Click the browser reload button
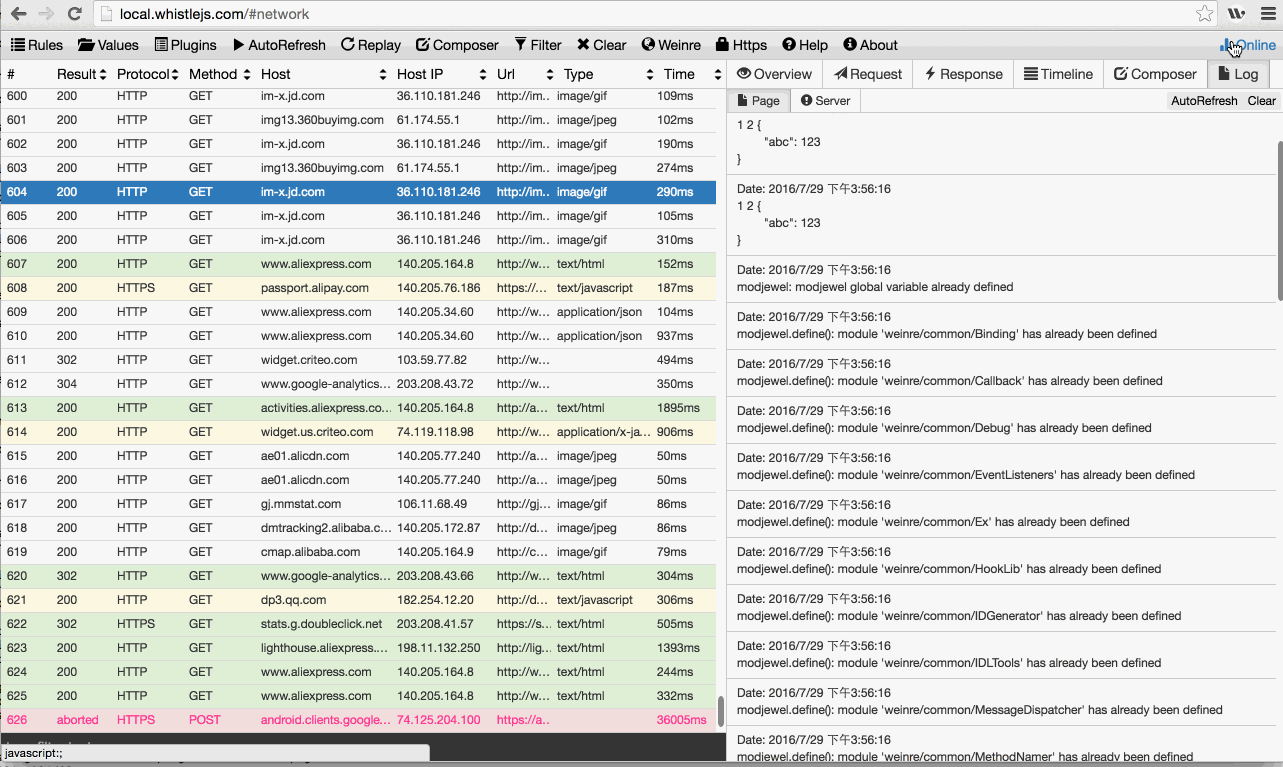Viewport: 1283px width, 767px height. point(74,14)
